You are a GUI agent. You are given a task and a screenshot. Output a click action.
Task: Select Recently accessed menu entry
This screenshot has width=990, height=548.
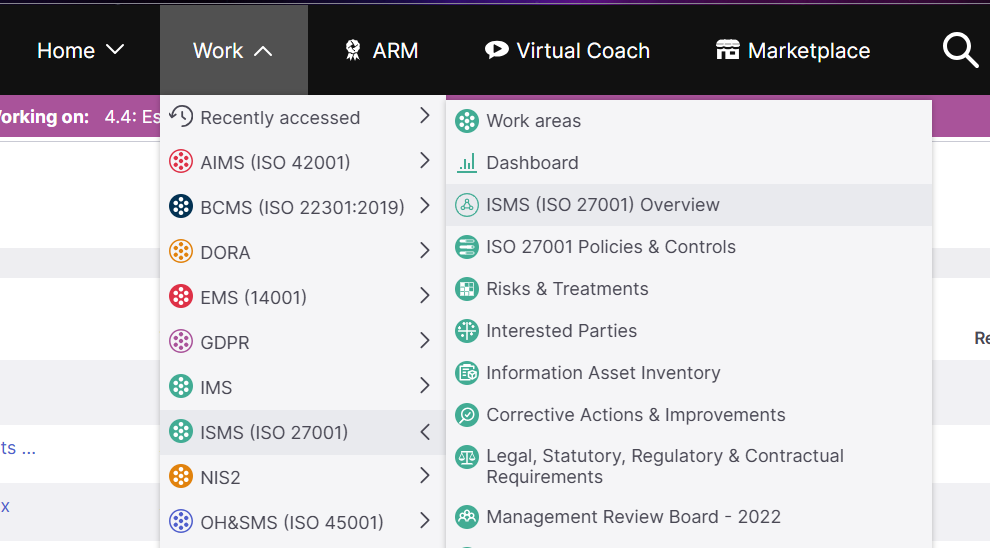pyautogui.click(x=302, y=117)
